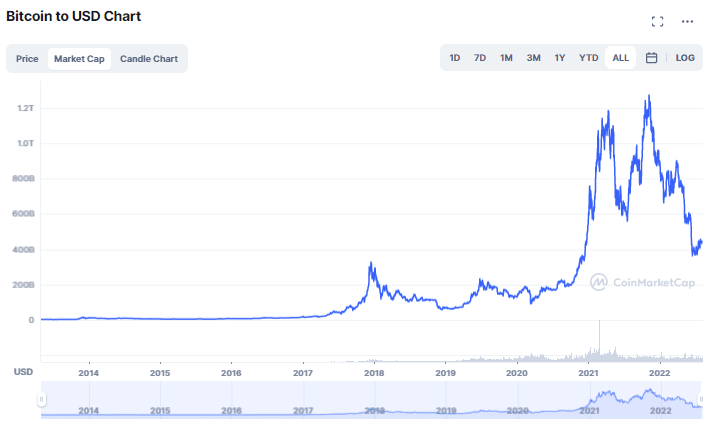
Task: Click left handle of range slider
Action: point(42,400)
